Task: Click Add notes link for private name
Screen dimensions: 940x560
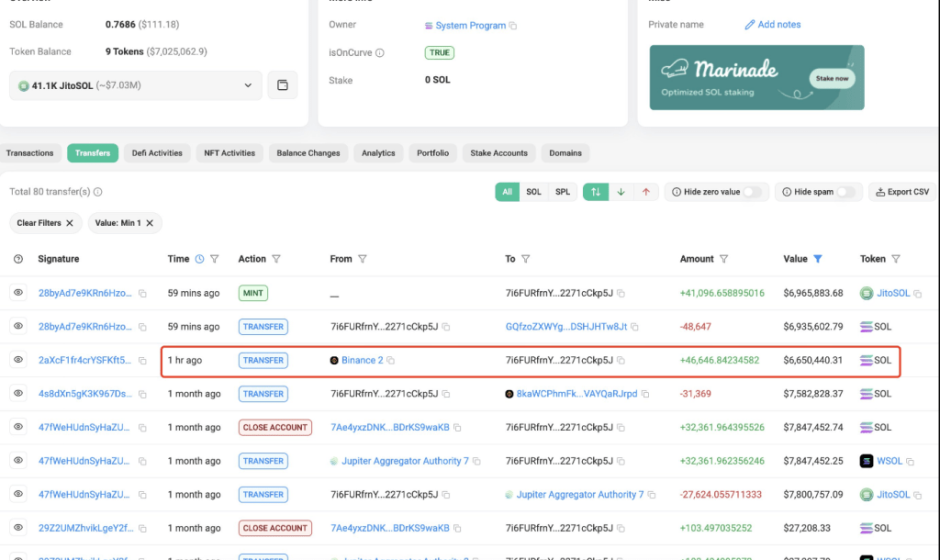Action: (x=773, y=24)
